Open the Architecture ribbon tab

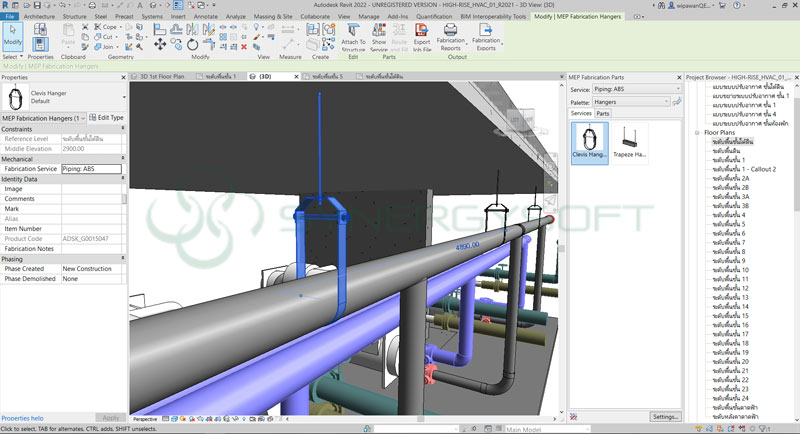coord(39,17)
